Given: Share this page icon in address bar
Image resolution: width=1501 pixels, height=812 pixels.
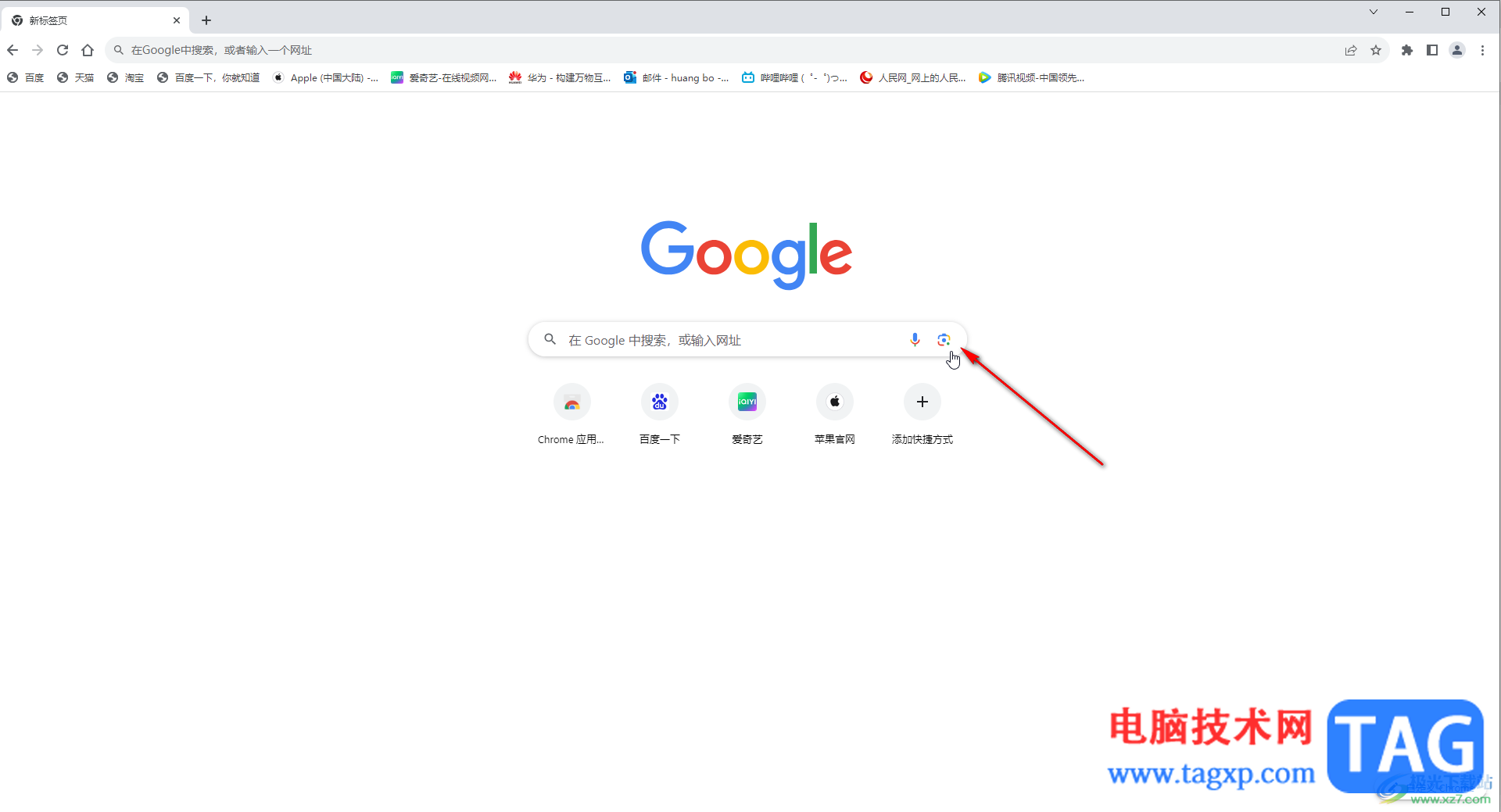Looking at the screenshot, I should point(1351,50).
